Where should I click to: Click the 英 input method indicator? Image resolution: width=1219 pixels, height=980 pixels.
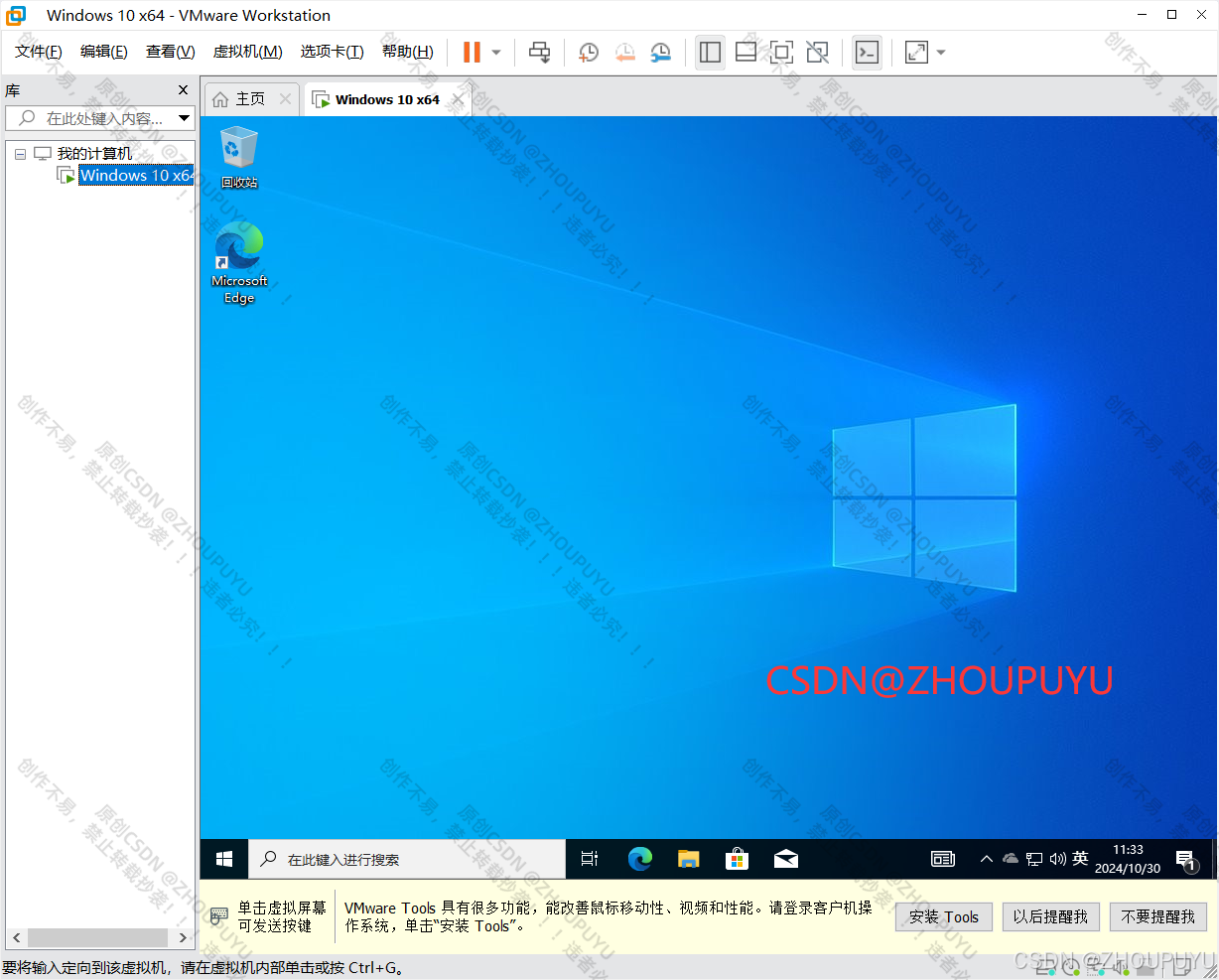1081,859
